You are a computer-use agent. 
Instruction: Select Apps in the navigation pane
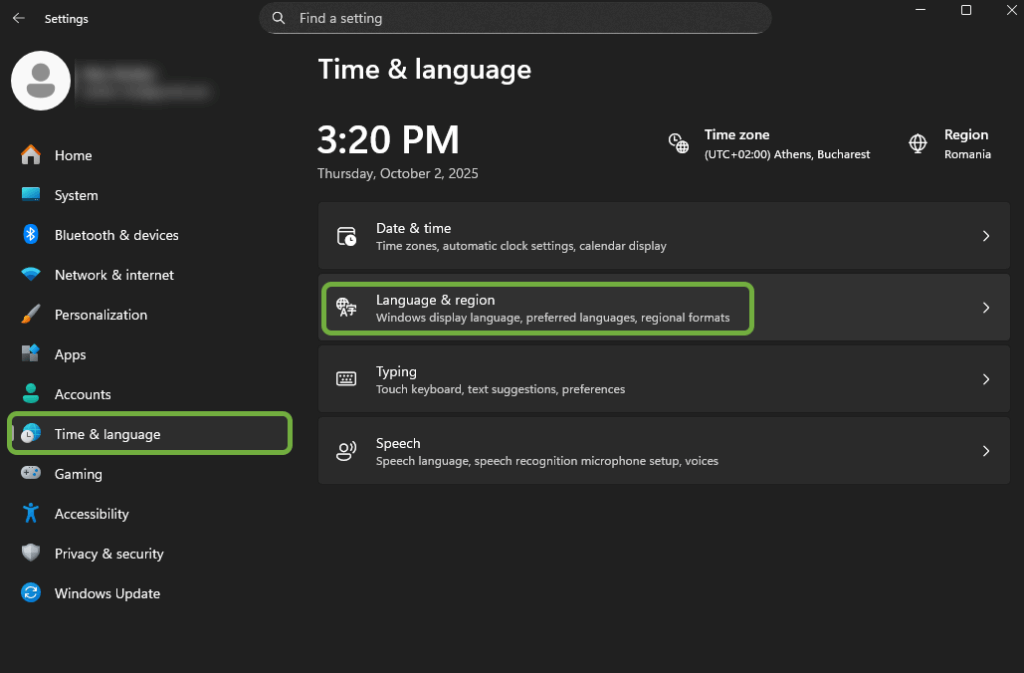click(70, 355)
